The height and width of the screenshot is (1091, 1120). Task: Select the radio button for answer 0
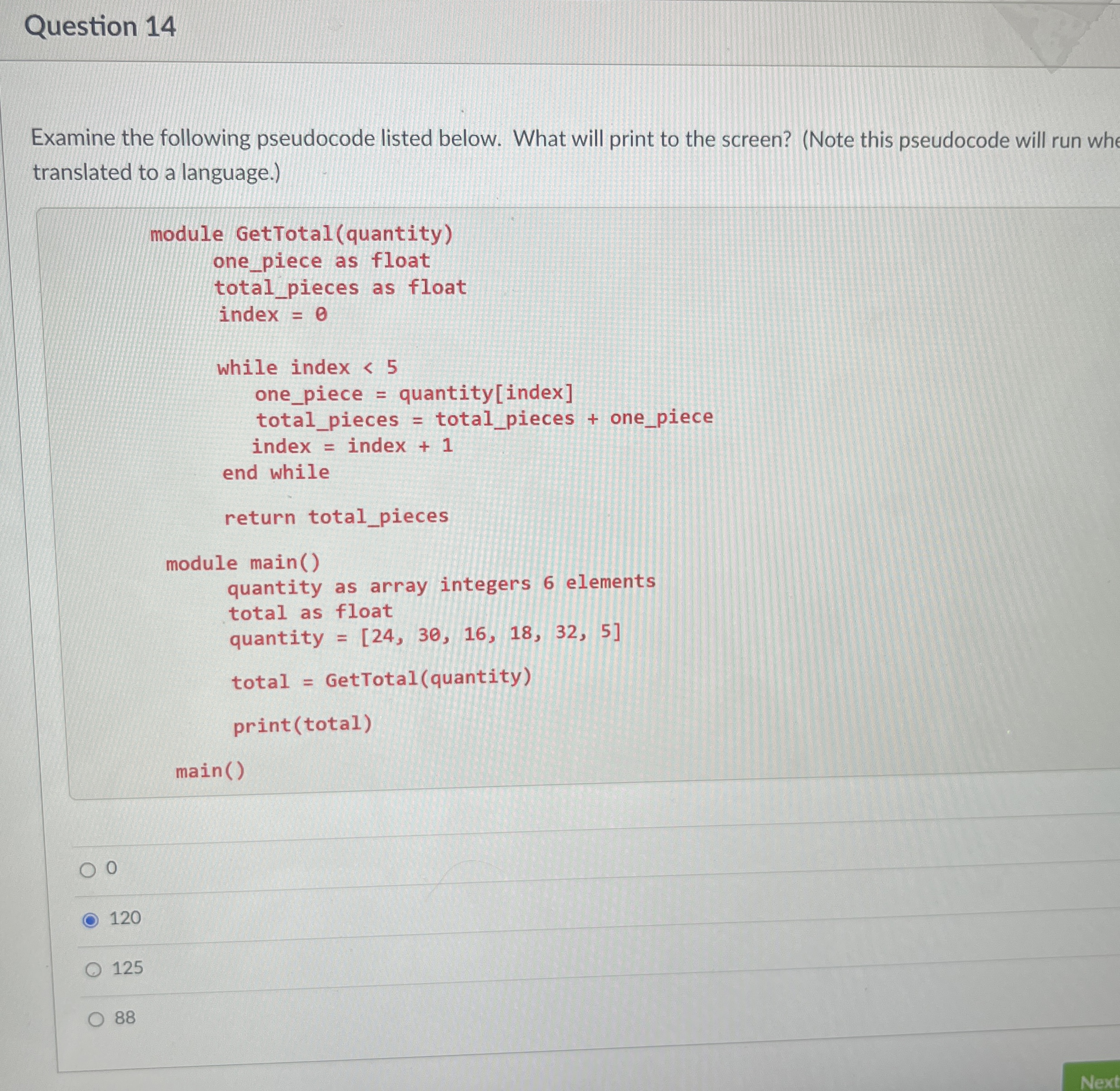pos(88,871)
